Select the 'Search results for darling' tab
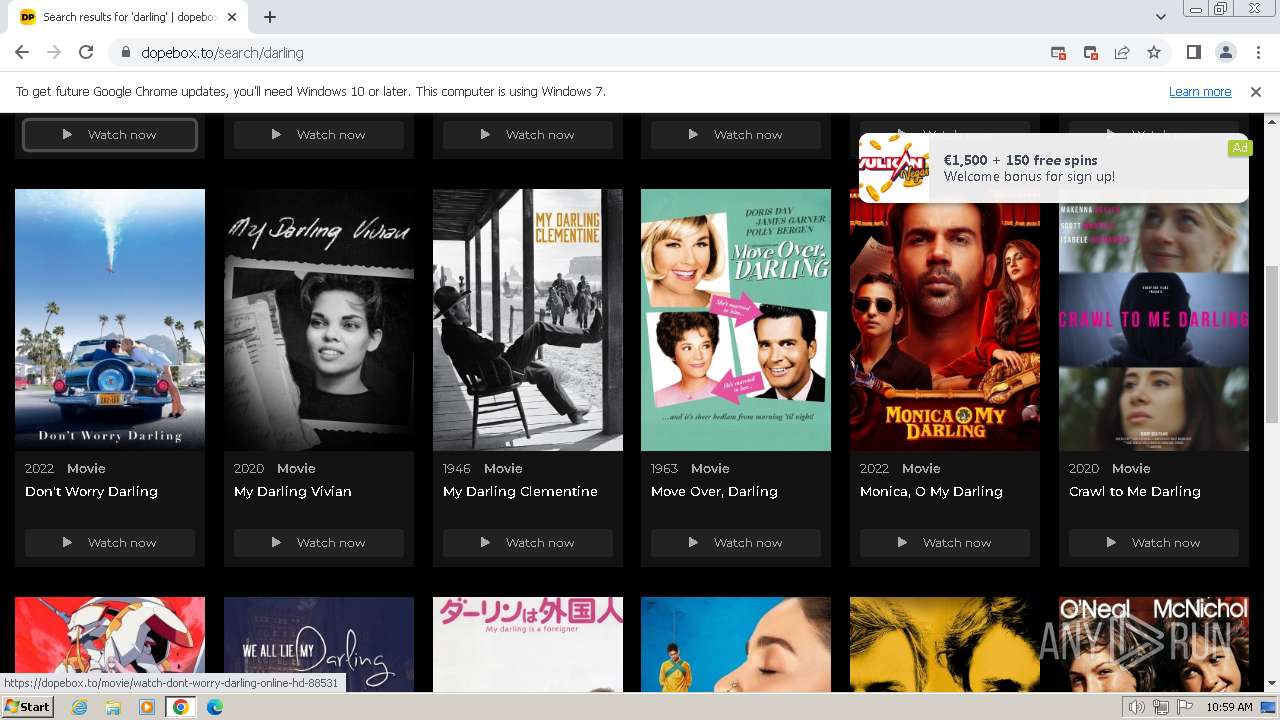 pos(130,17)
